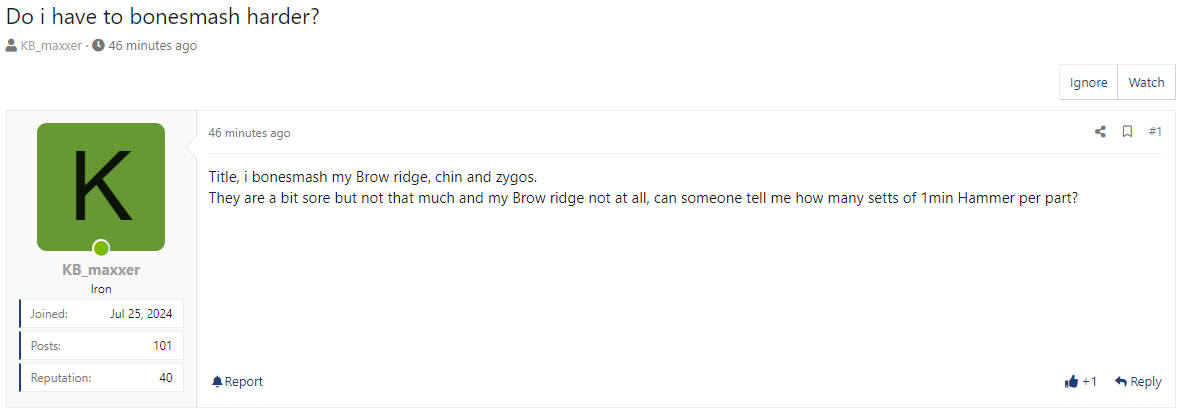The image size is (1181, 420).
Task: Click the share icon on the post
Action: click(1100, 132)
